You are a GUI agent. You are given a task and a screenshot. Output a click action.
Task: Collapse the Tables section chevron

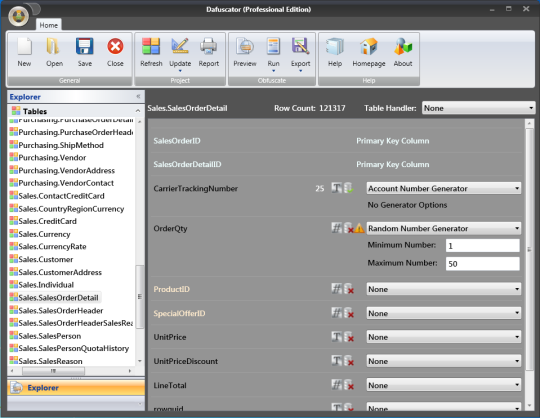pos(138,111)
